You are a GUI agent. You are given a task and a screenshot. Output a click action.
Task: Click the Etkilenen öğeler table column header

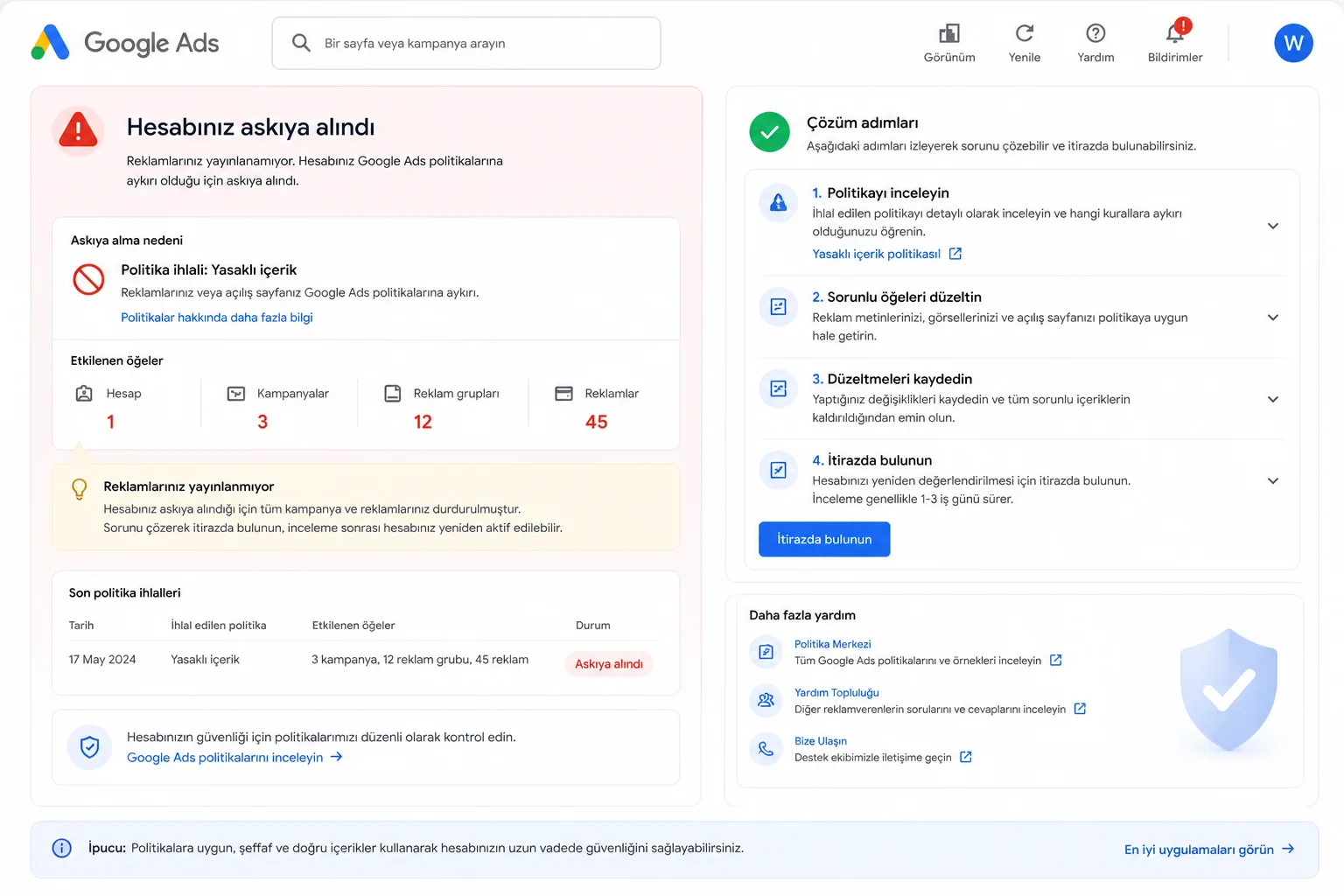[x=353, y=626]
